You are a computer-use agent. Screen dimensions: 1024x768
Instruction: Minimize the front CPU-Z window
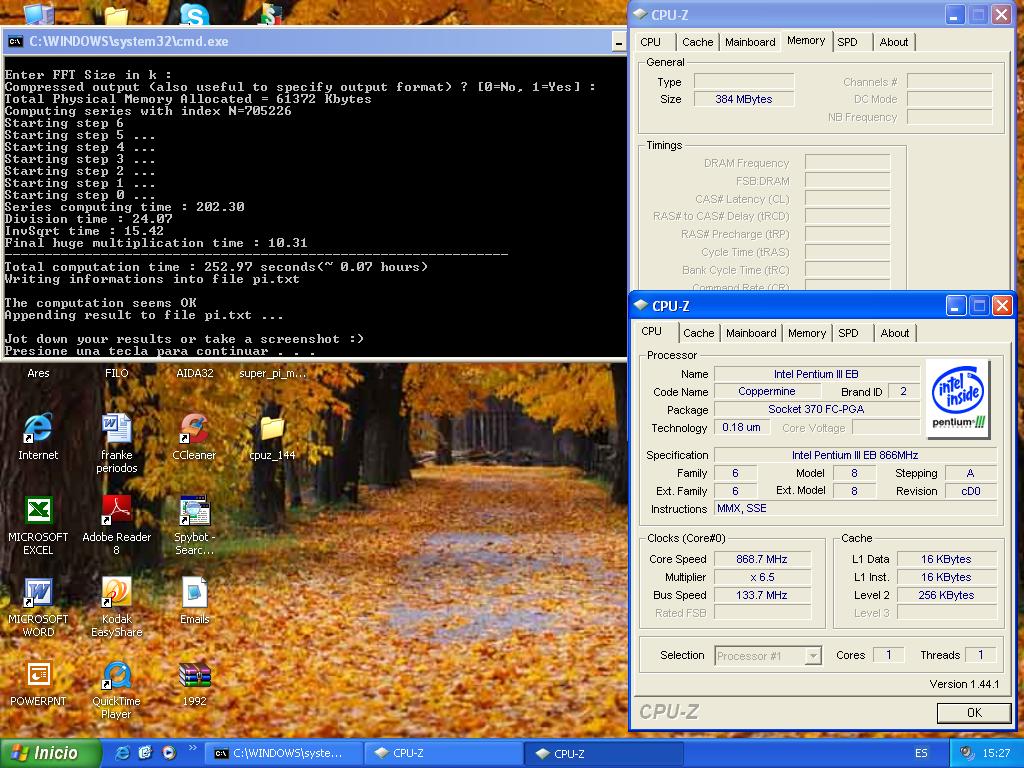pos(955,306)
